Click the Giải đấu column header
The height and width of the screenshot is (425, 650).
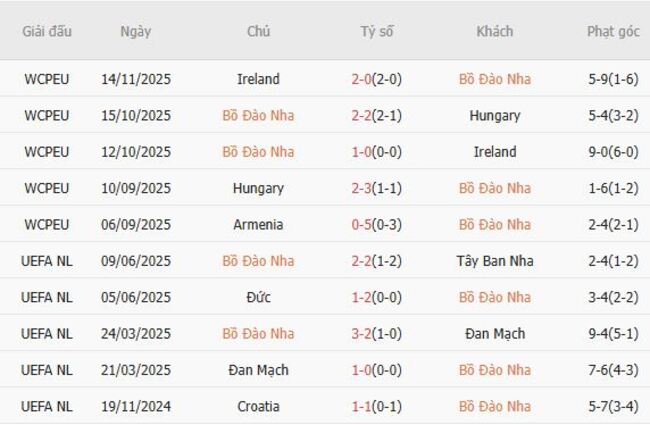click(x=47, y=31)
